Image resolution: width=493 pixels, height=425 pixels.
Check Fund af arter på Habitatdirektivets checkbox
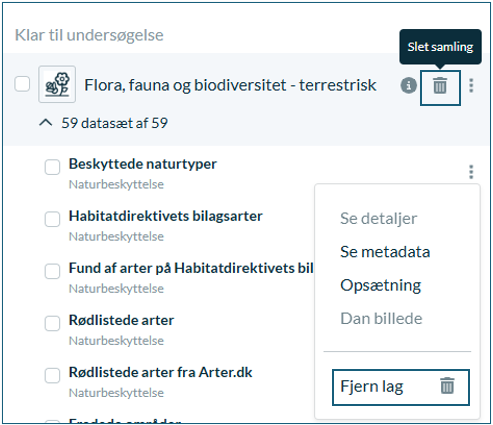[52, 271]
